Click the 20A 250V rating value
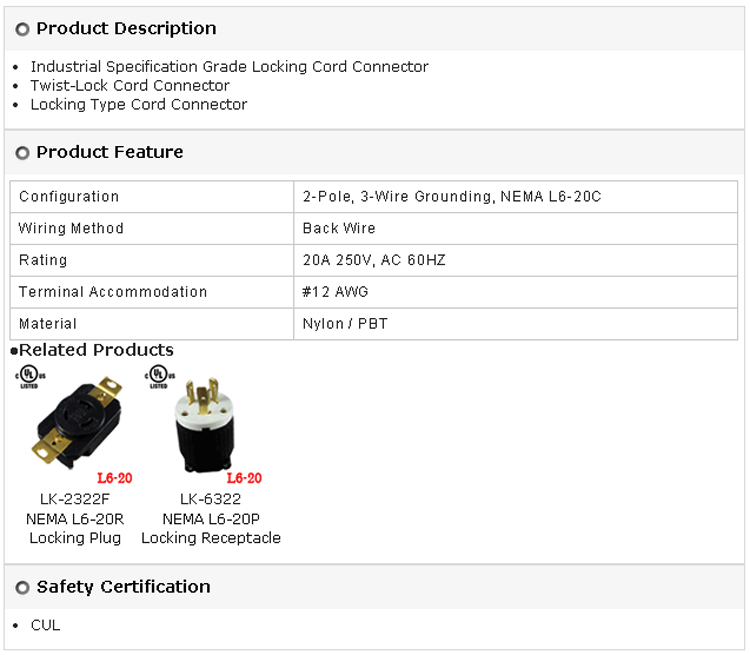The width and height of the screenshot is (750, 655). pos(374,260)
